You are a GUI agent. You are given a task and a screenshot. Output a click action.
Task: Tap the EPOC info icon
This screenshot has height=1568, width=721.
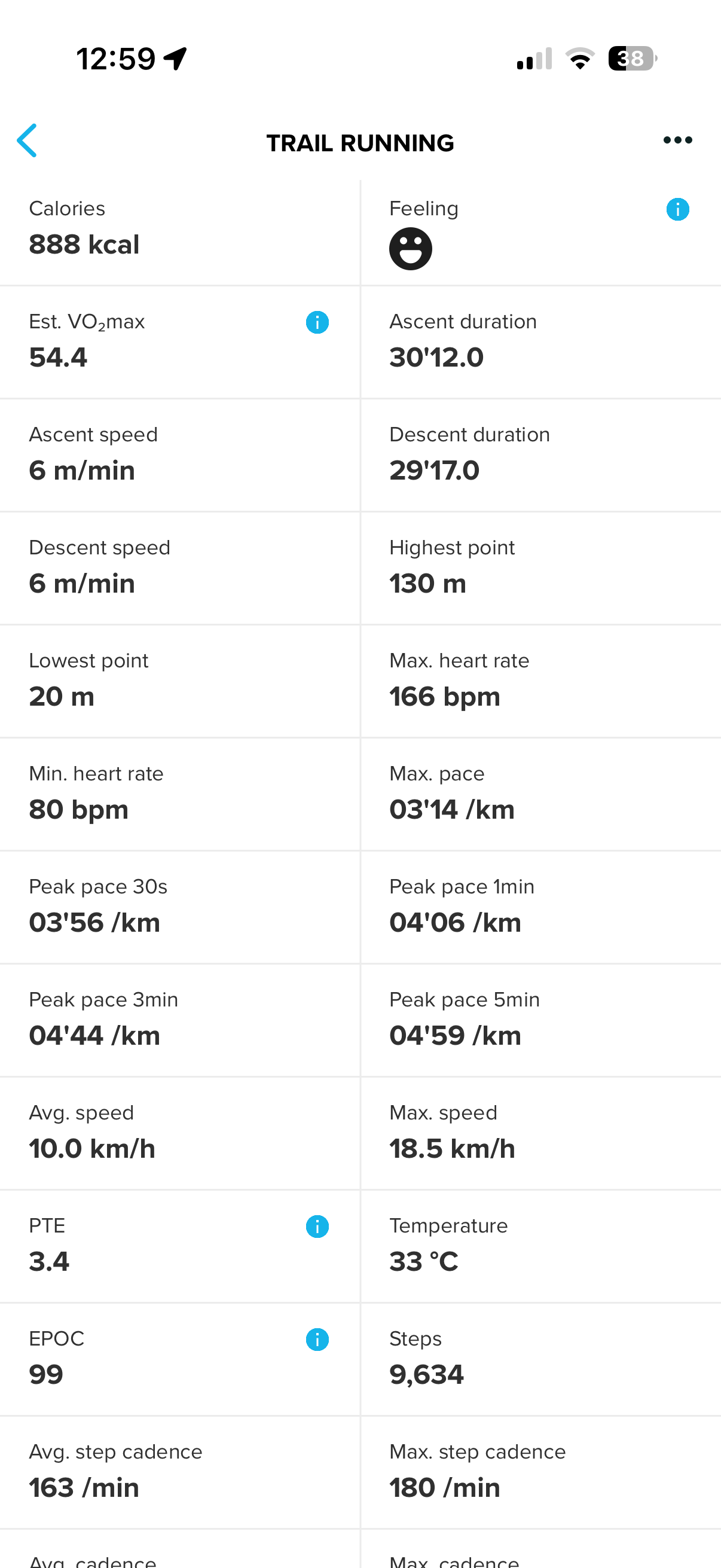click(317, 1339)
